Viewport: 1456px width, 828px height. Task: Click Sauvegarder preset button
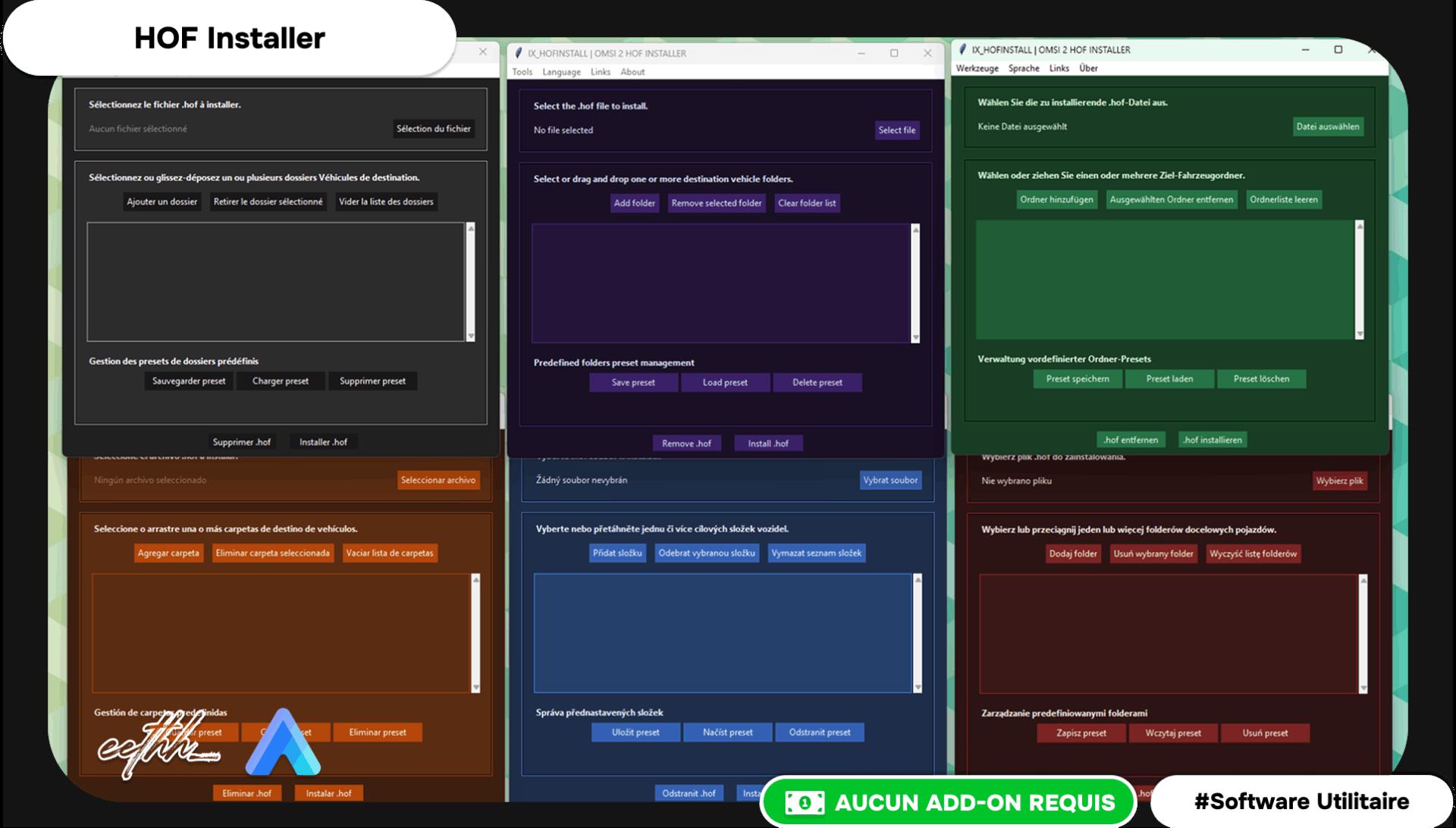[x=189, y=381]
